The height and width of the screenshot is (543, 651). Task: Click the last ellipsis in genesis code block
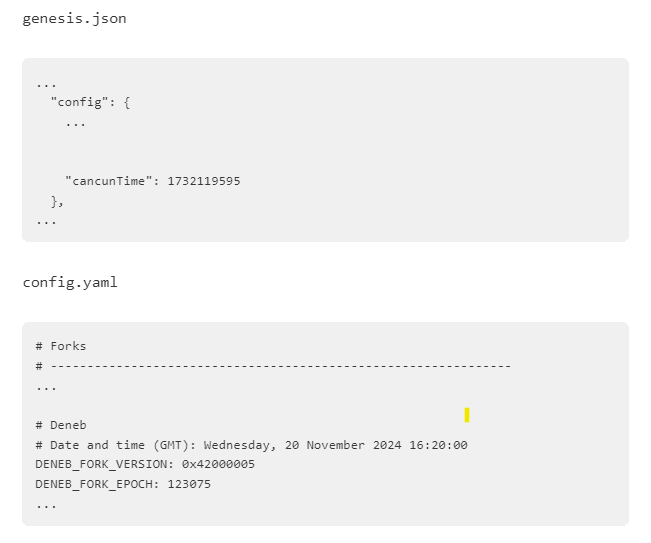tap(46, 220)
